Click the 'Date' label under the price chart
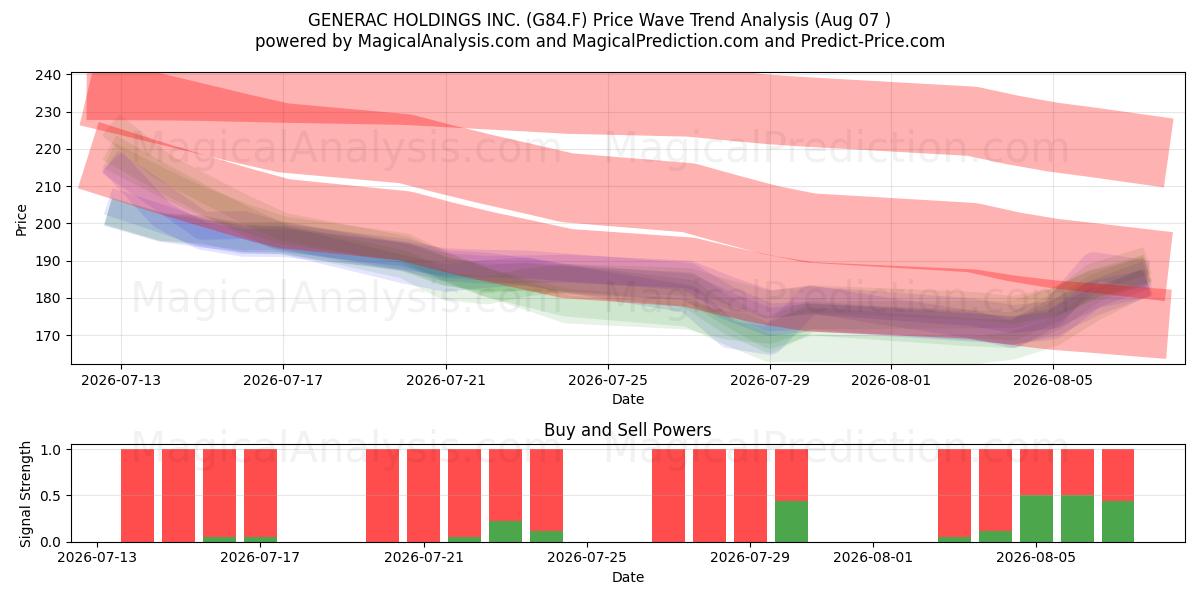The image size is (1200, 600). pyautogui.click(x=628, y=399)
